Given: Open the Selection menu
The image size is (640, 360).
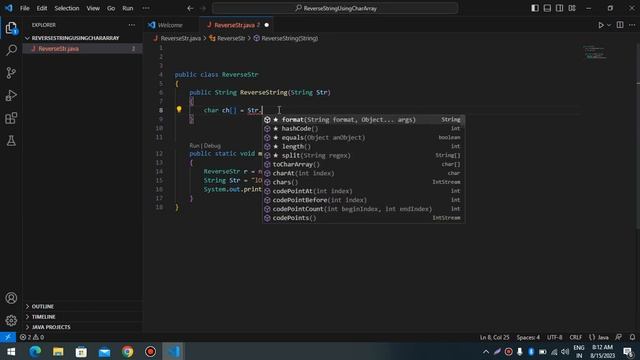Looking at the screenshot, I should [x=67, y=8].
